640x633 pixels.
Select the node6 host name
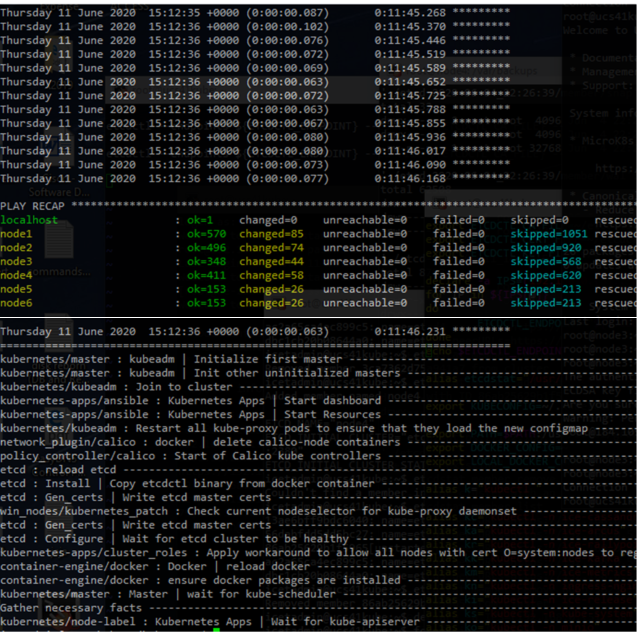point(16,303)
